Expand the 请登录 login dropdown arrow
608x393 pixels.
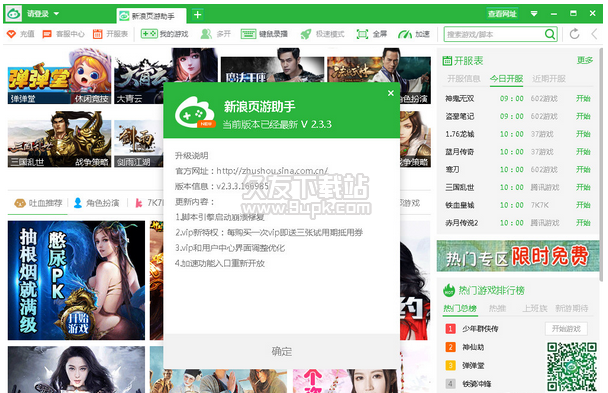(56, 14)
